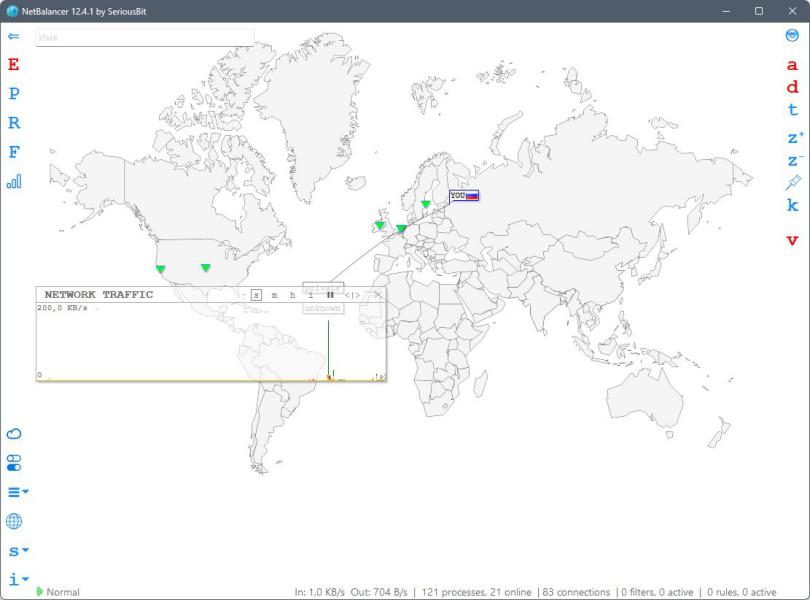
Task: Open the red E sidebar icon
Action: [13, 65]
